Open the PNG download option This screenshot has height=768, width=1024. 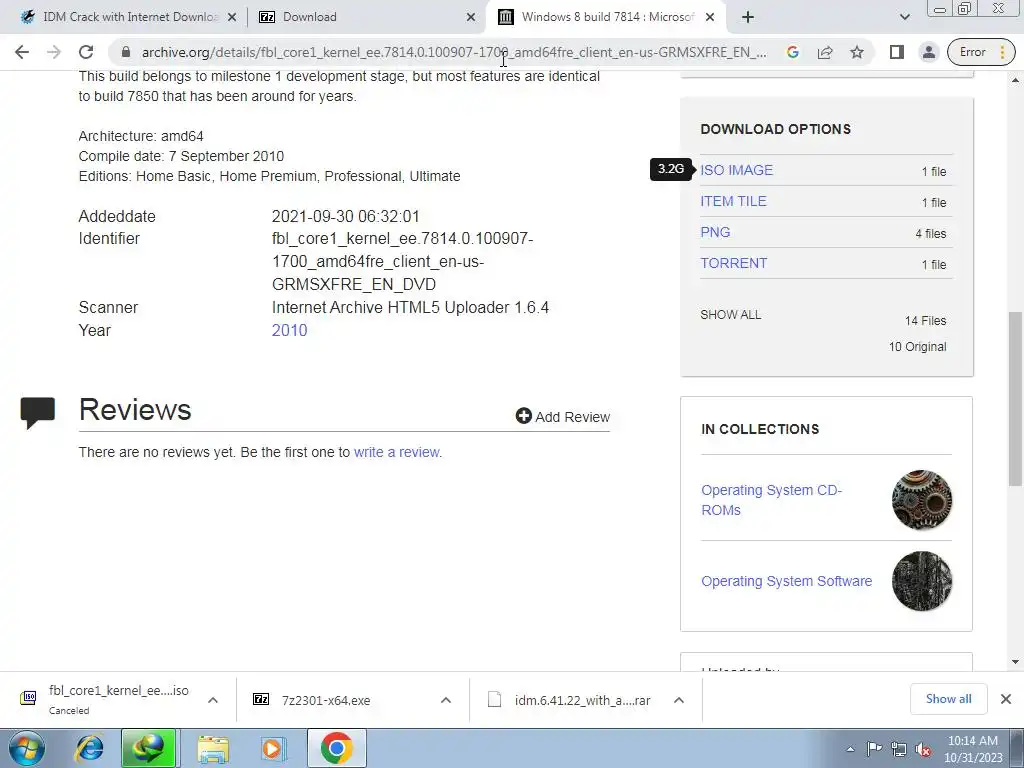click(x=715, y=232)
